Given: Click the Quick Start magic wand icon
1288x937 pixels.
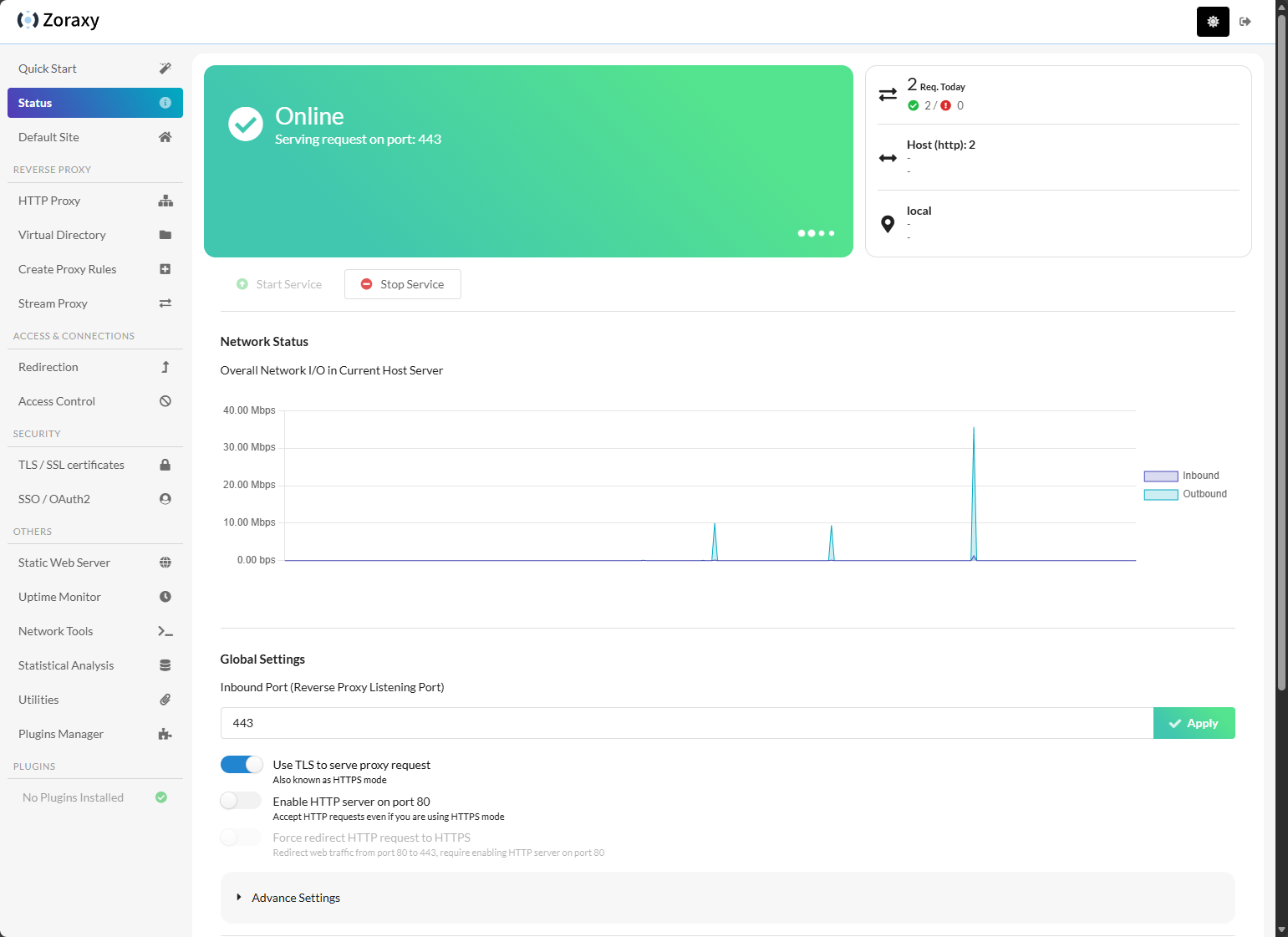Looking at the screenshot, I should click(165, 69).
